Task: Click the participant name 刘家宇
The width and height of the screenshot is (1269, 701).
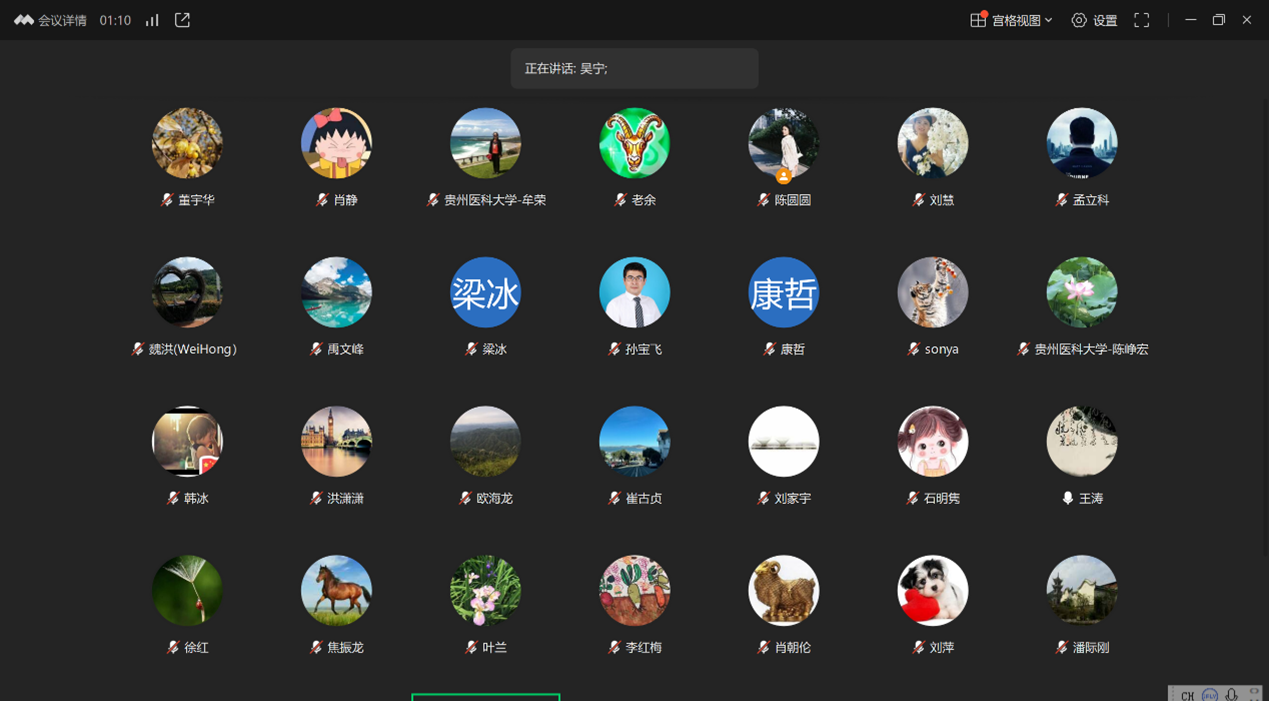Action: tap(792, 498)
